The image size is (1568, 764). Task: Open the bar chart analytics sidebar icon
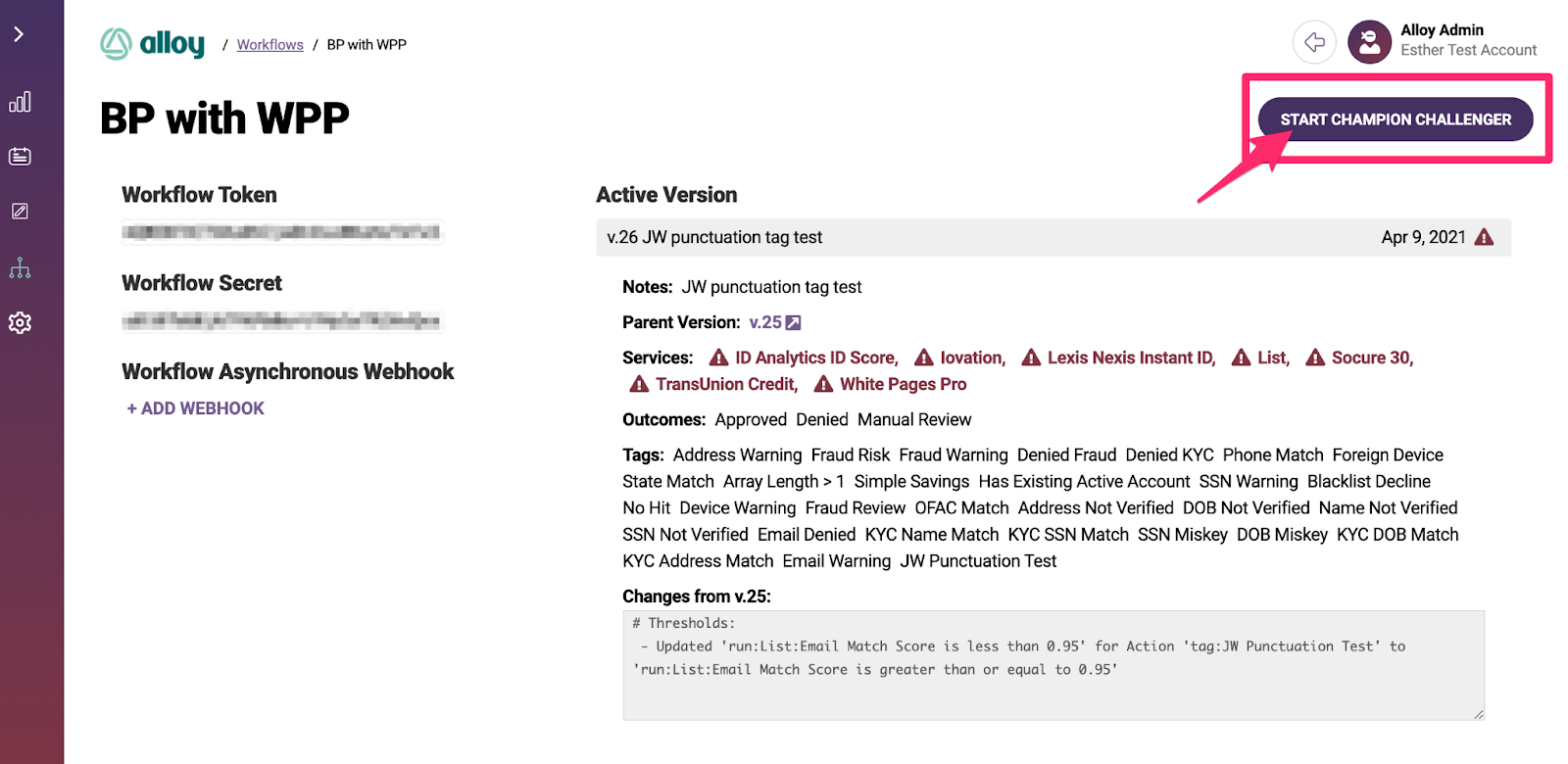[20, 102]
